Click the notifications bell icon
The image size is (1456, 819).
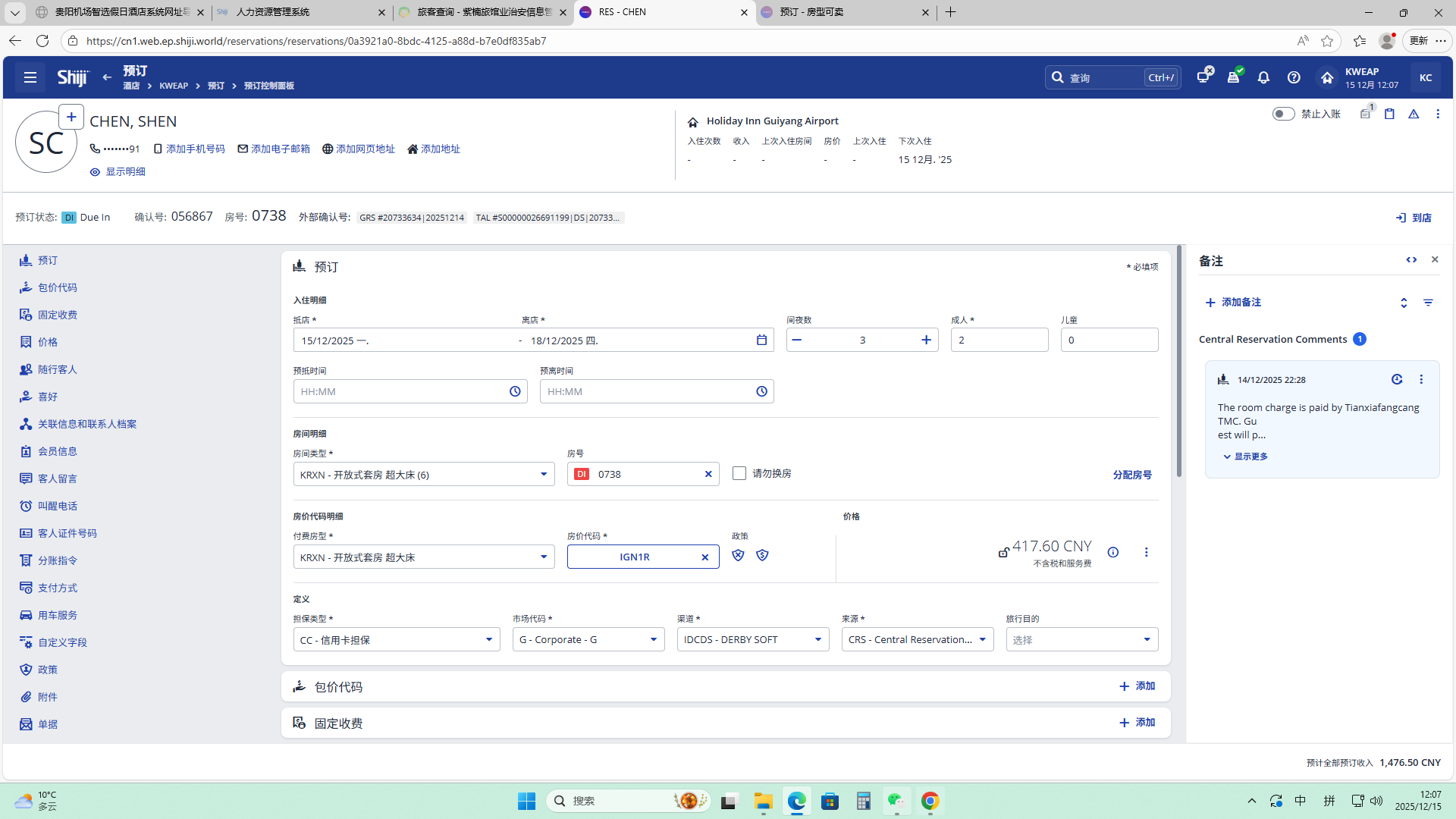coord(1263,77)
